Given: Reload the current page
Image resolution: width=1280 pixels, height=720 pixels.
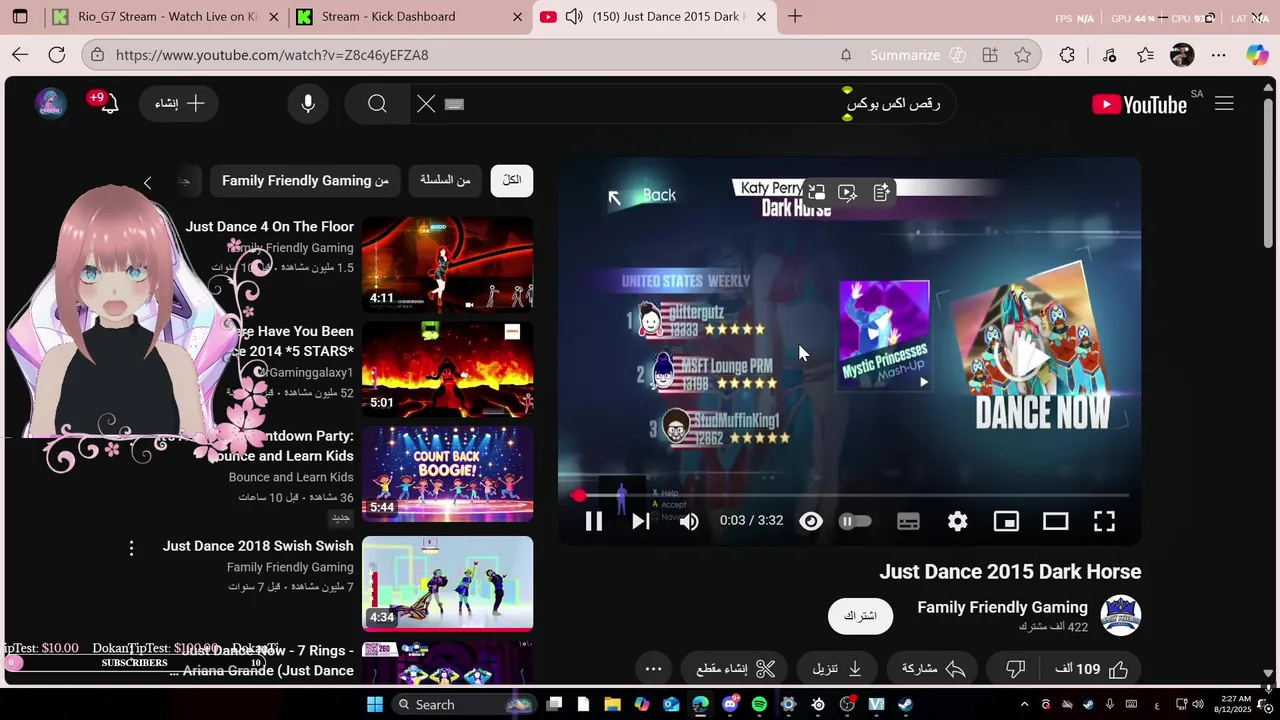Looking at the screenshot, I should tap(57, 55).
